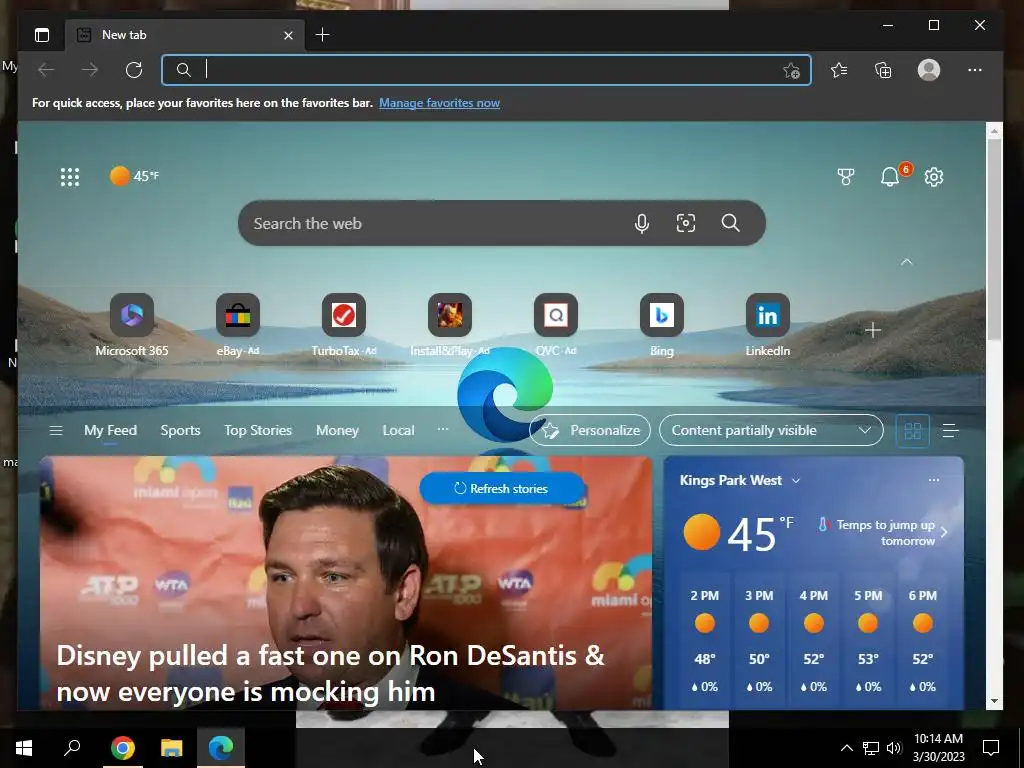Click Temps to jump up tomorrow
Image resolution: width=1024 pixels, height=768 pixels.
(883, 533)
